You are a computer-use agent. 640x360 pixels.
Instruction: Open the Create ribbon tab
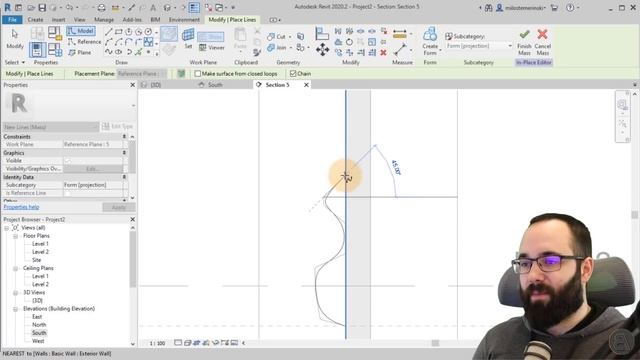(x=36, y=20)
